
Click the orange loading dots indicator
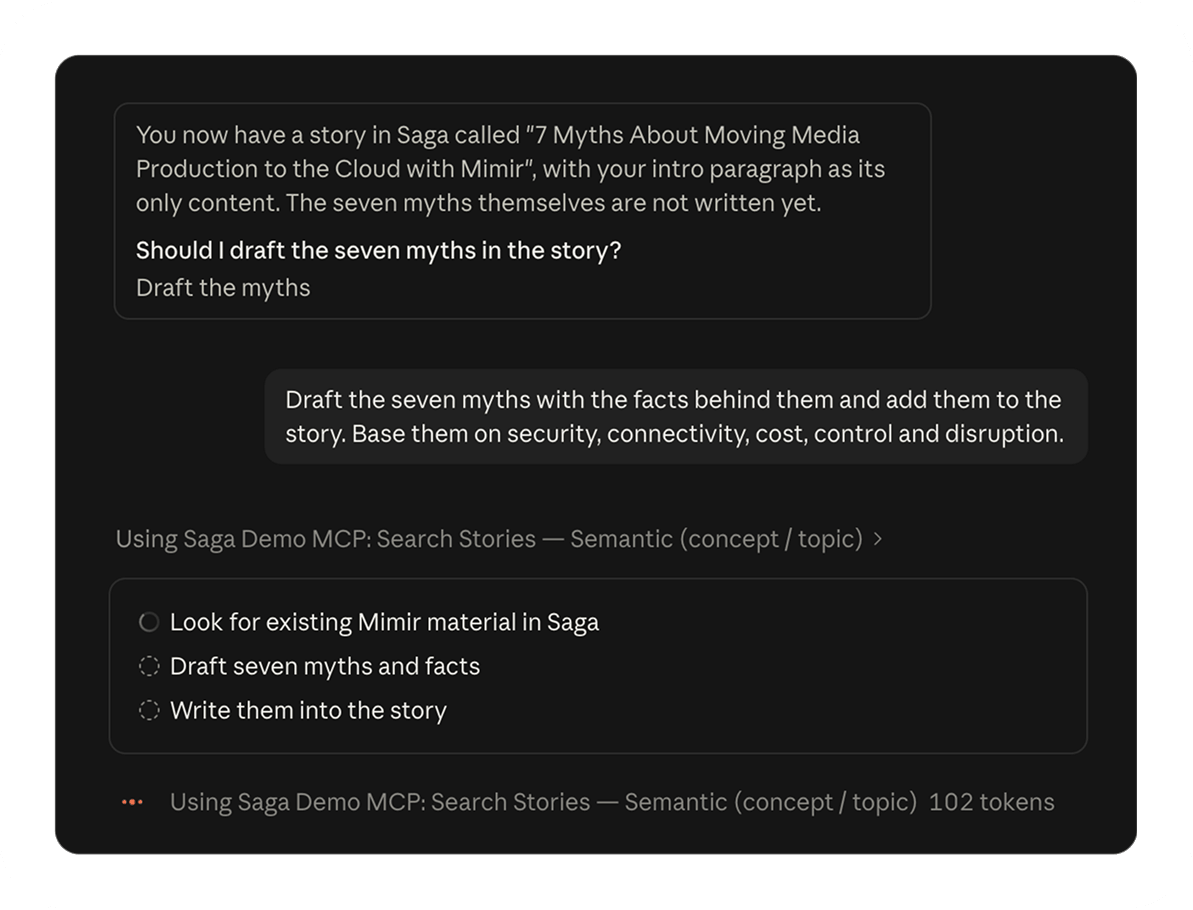(132, 802)
